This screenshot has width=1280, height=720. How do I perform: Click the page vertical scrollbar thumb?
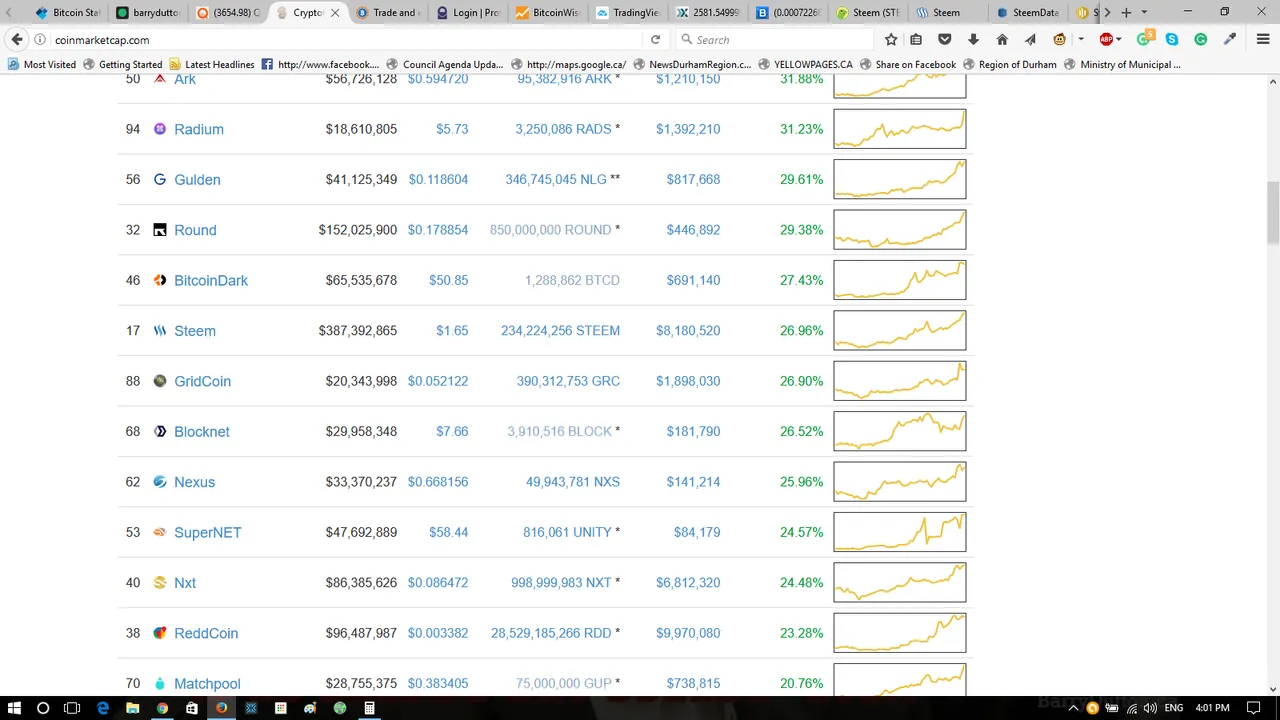(1273, 211)
